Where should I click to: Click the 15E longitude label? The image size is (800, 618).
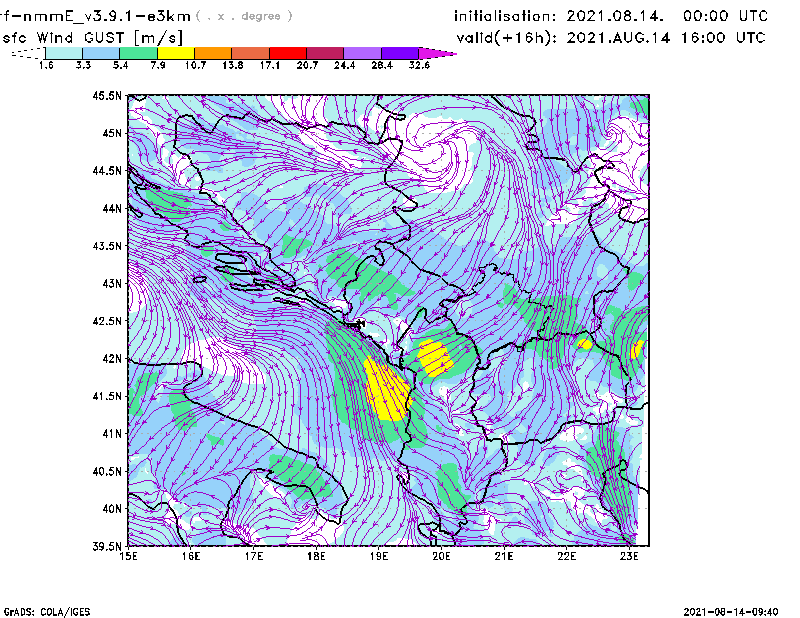pyautogui.click(x=128, y=556)
